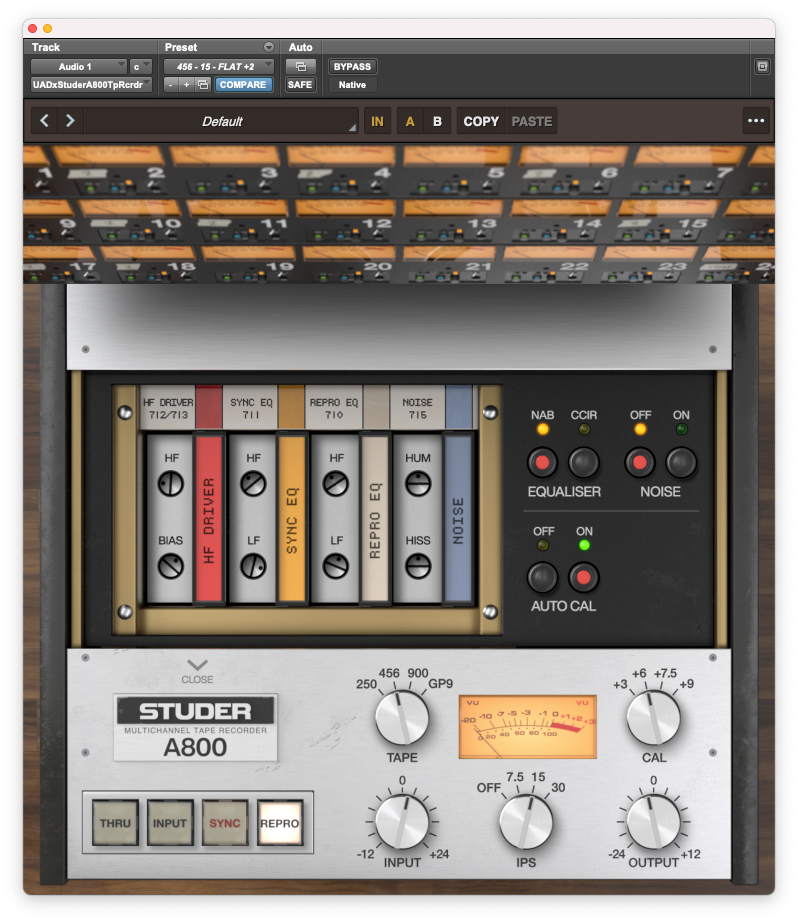Select the B settings slot
Viewport: 798px width, 922px height.
437,121
